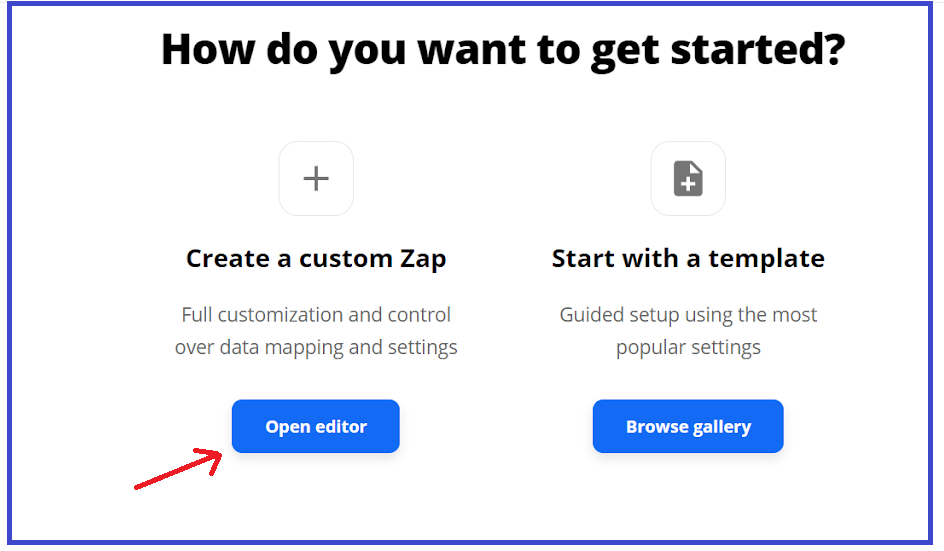Click the word 'Create' in left heading
The height and width of the screenshot is (551, 944).
[x=228, y=259]
